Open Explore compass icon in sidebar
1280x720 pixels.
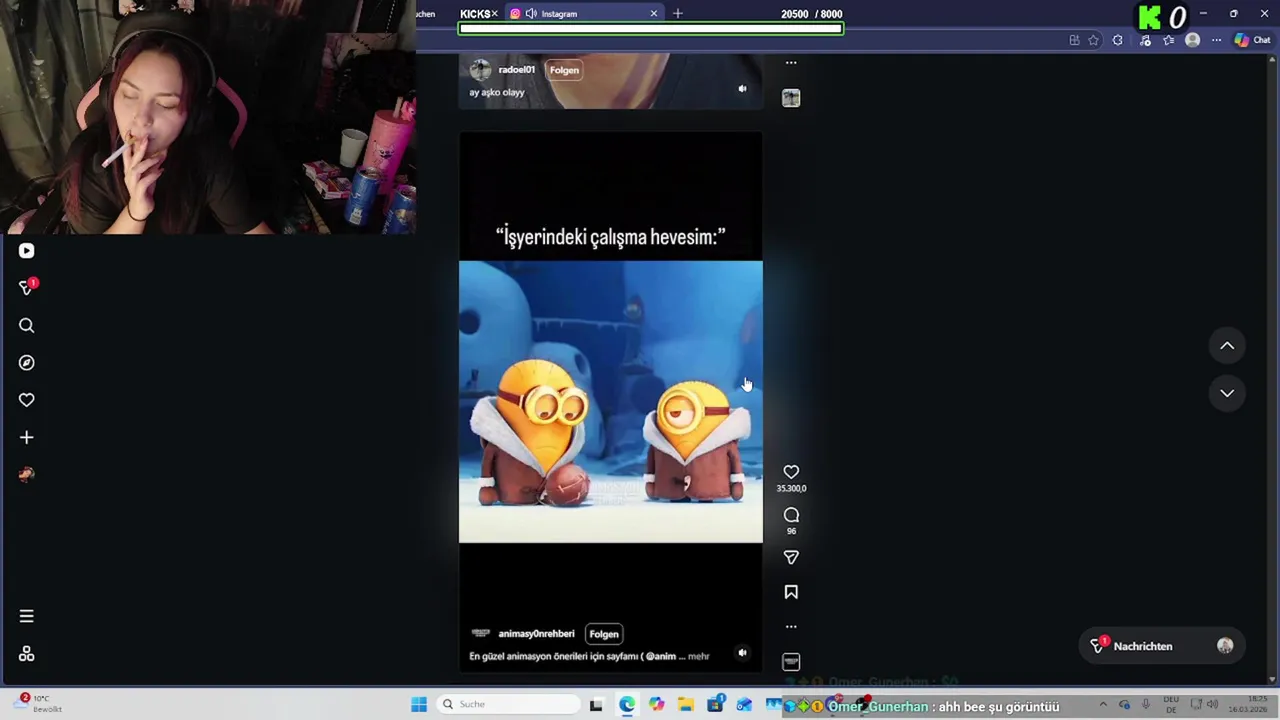point(27,363)
